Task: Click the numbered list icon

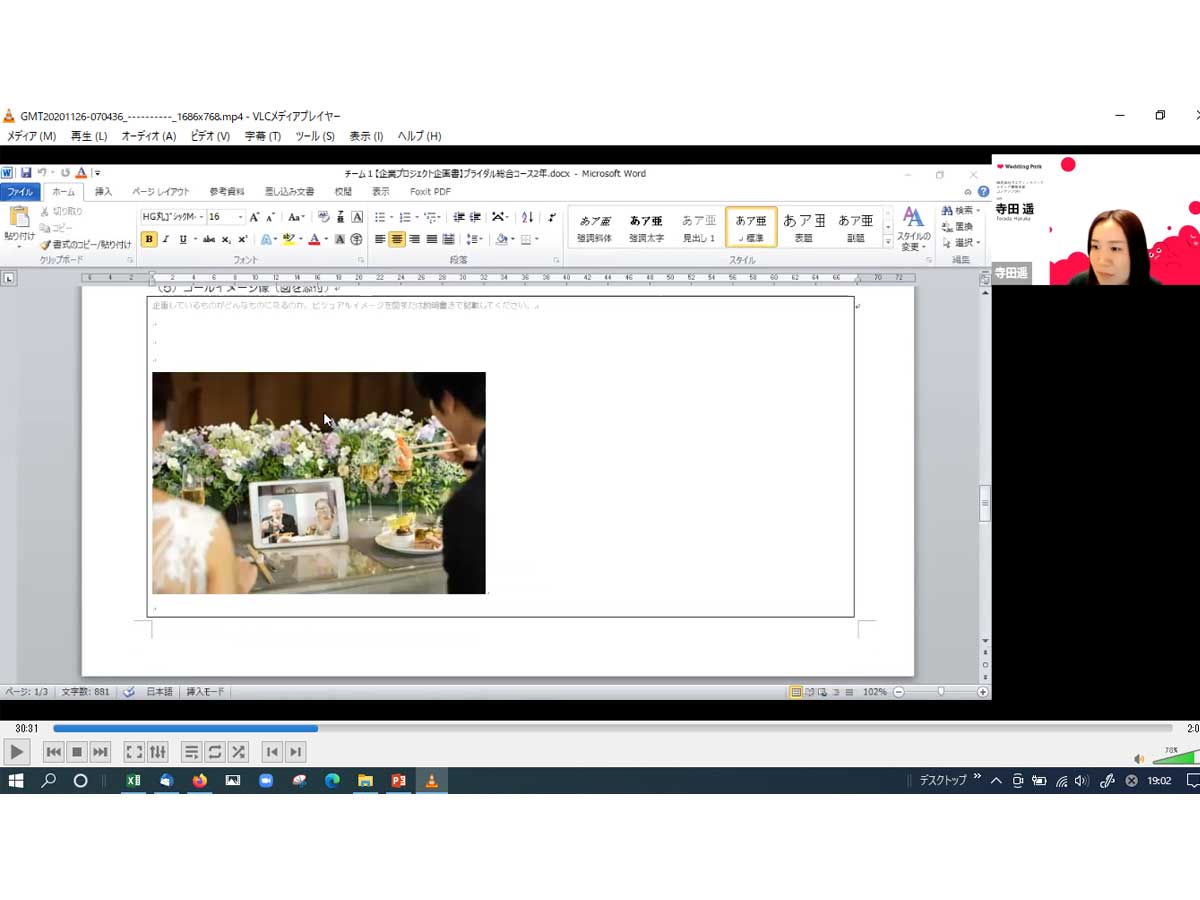Action: (x=407, y=217)
